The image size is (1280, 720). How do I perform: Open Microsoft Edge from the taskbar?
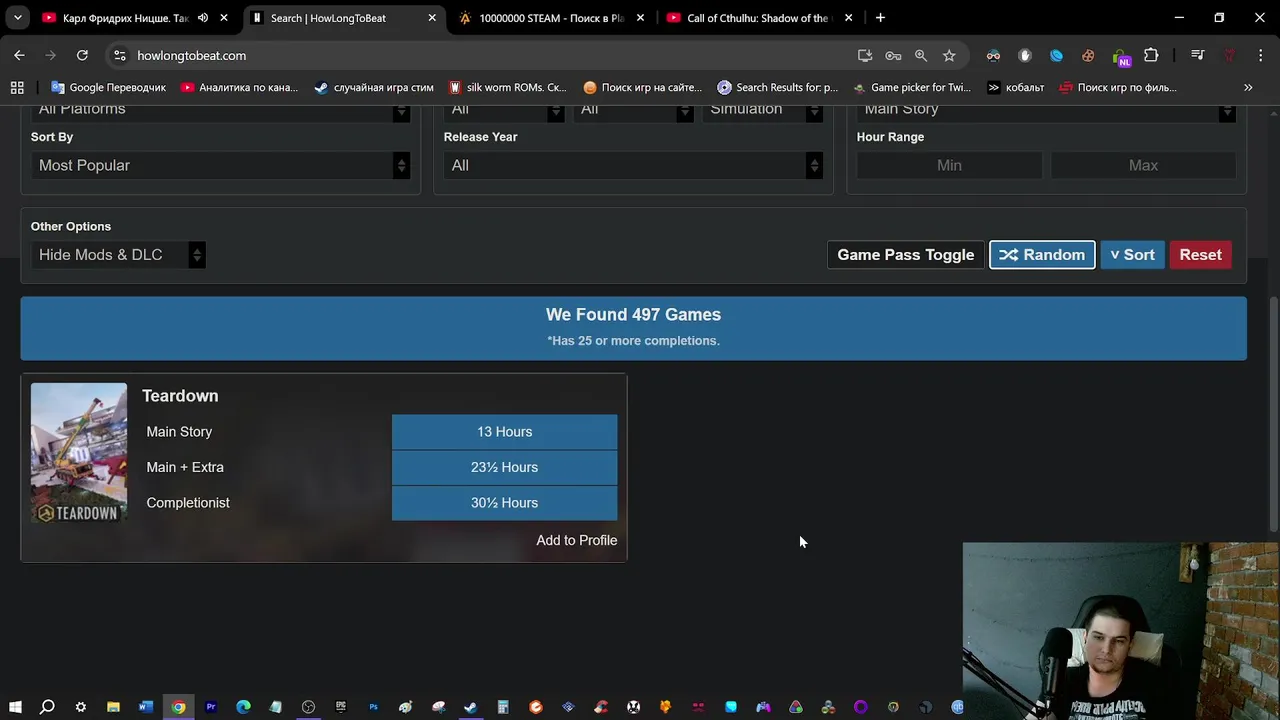[243, 707]
